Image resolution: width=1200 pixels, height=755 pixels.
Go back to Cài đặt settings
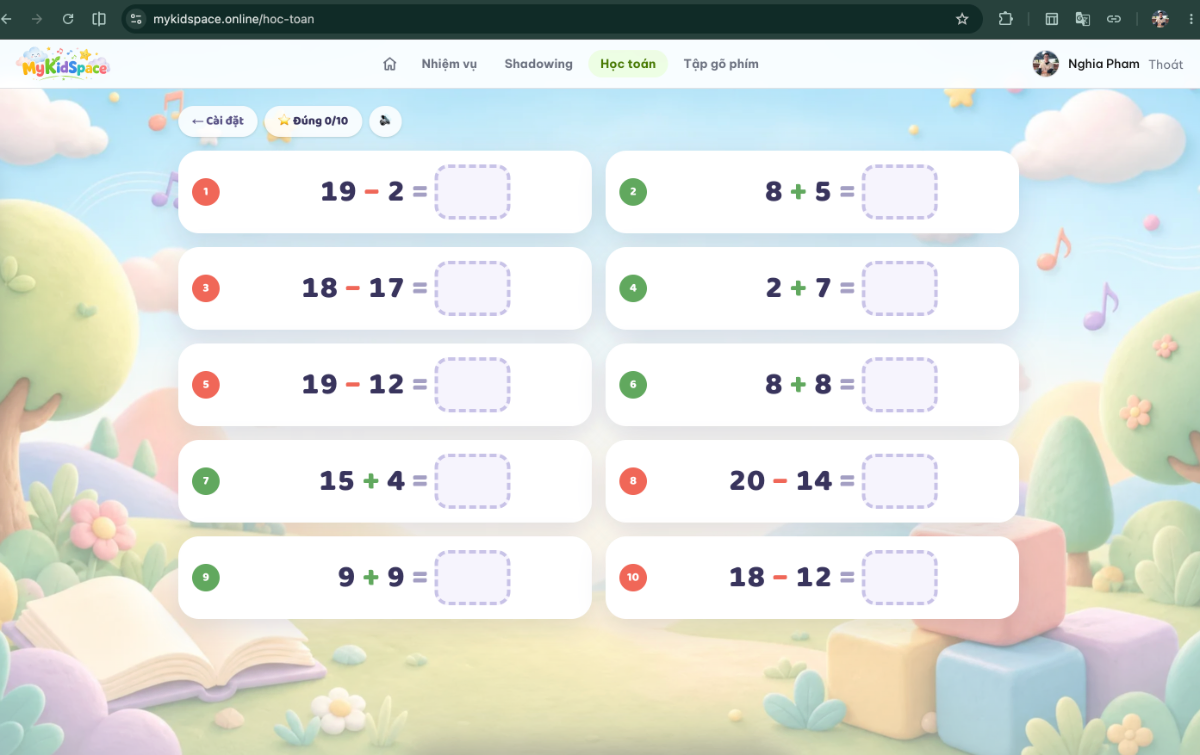point(218,121)
